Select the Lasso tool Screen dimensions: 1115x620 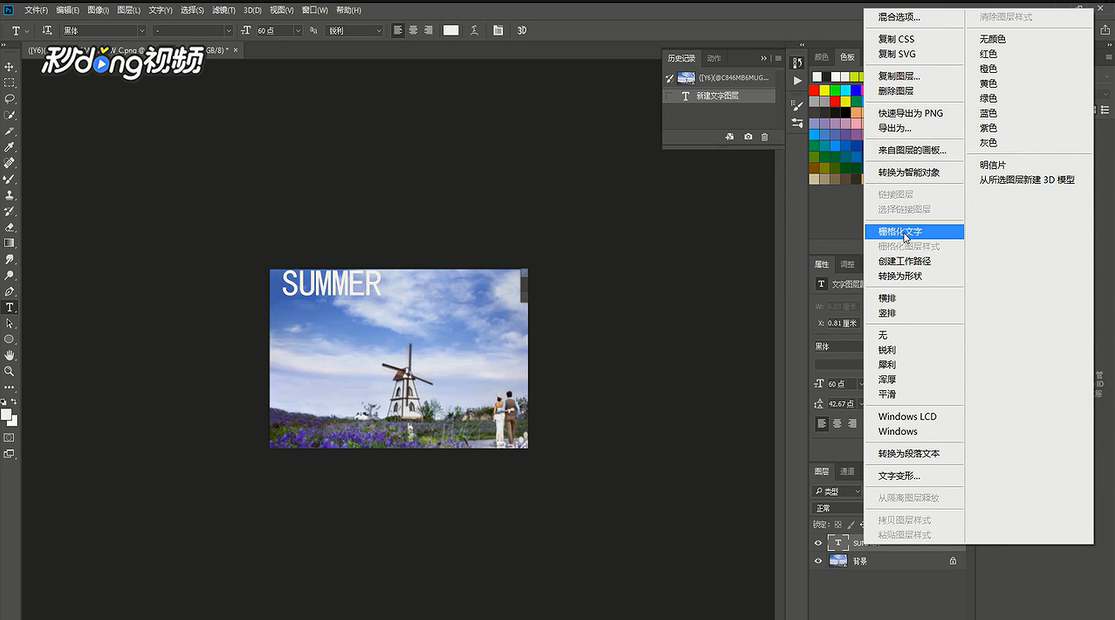point(9,99)
